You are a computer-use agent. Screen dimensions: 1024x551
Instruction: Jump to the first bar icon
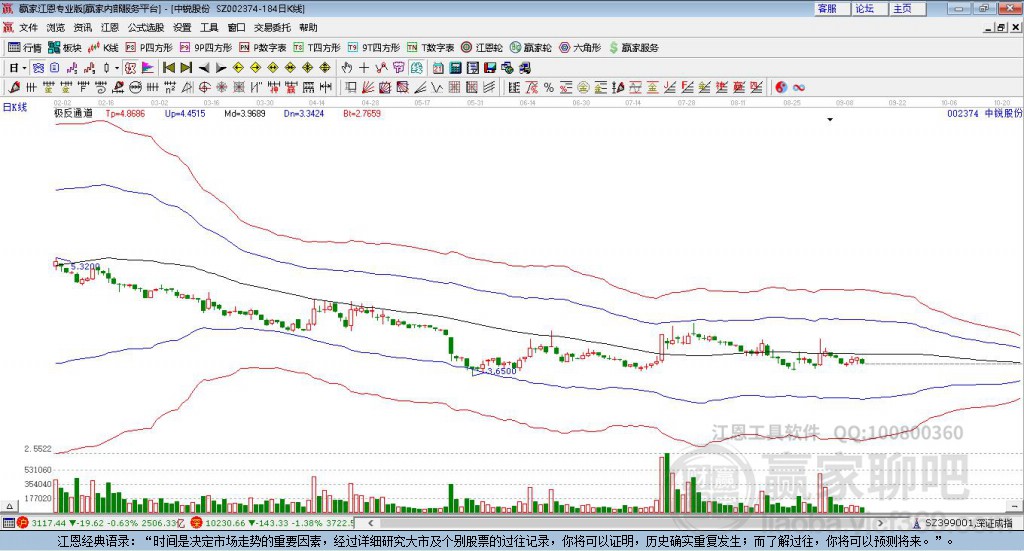coord(168,68)
